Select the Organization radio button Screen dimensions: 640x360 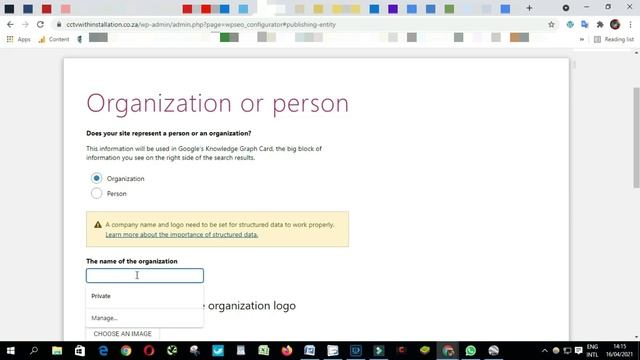(x=96, y=178)
